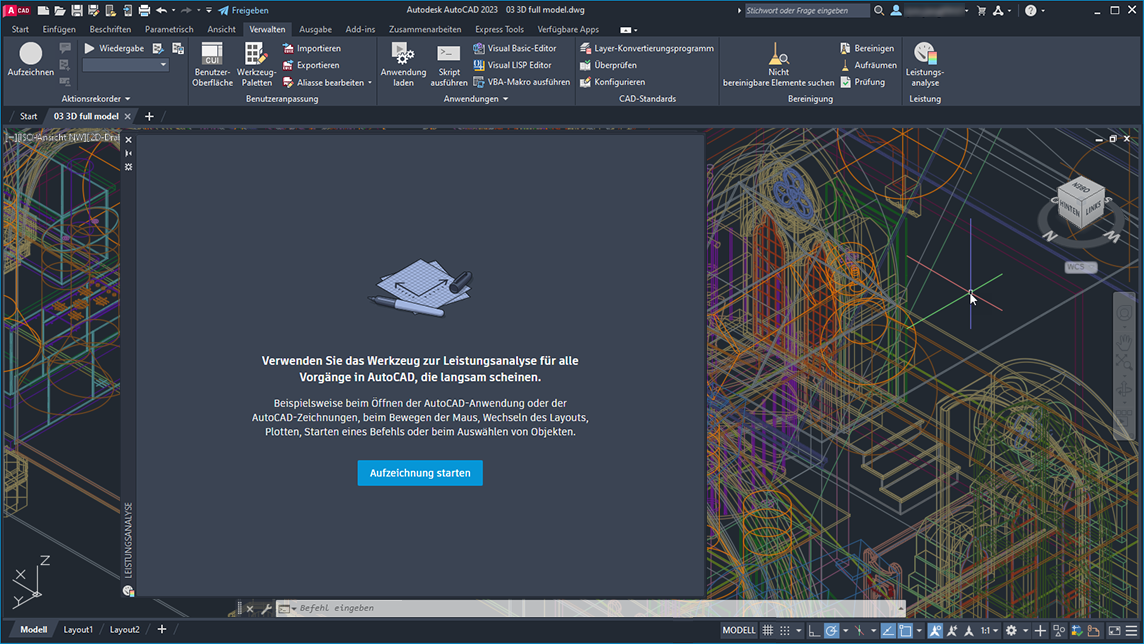The image size is (1144, 644).
Task: Switch to the Einfügen ribbon tab
Action: tap(59, 29)
